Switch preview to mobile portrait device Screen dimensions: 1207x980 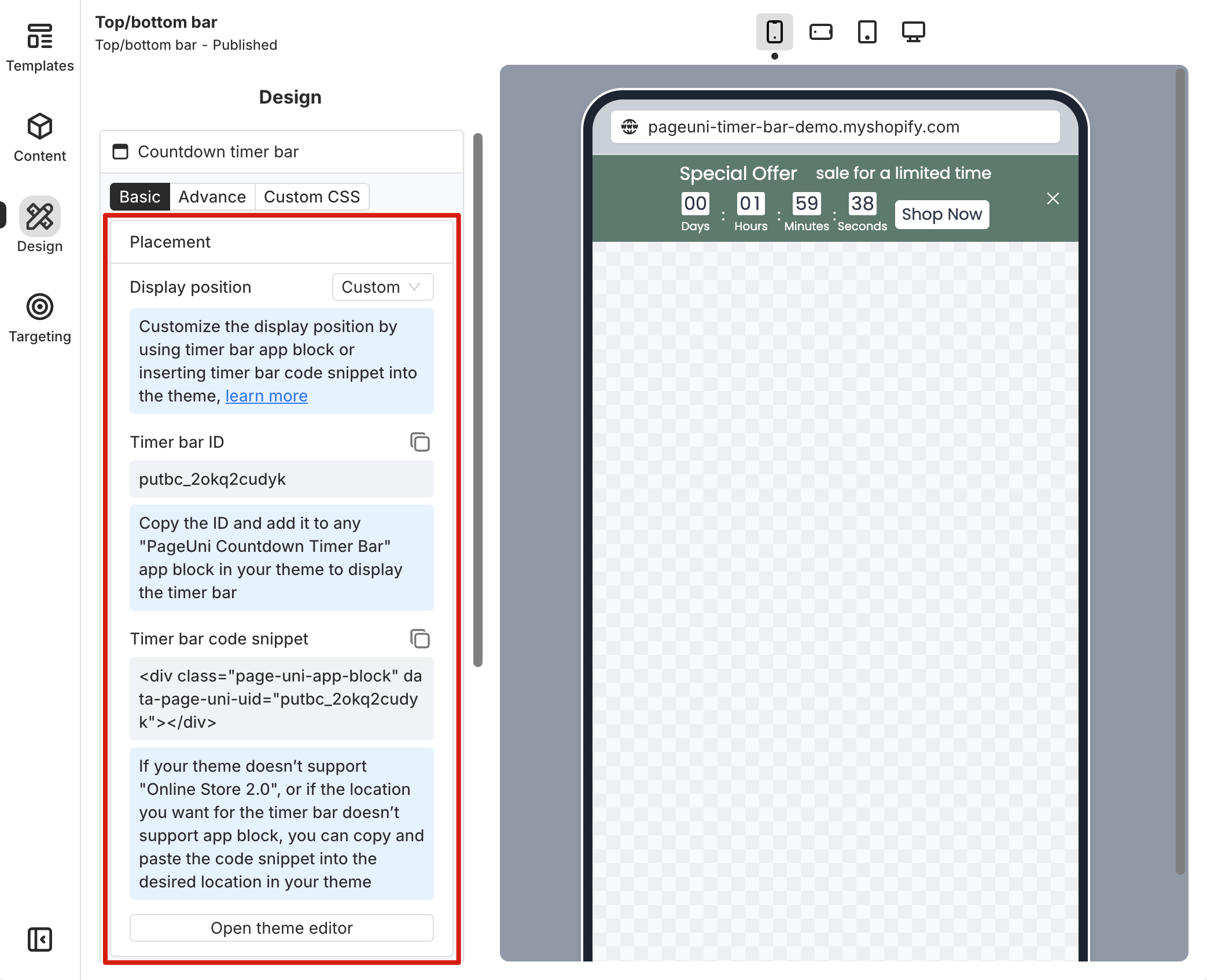(x=775, y=32)
